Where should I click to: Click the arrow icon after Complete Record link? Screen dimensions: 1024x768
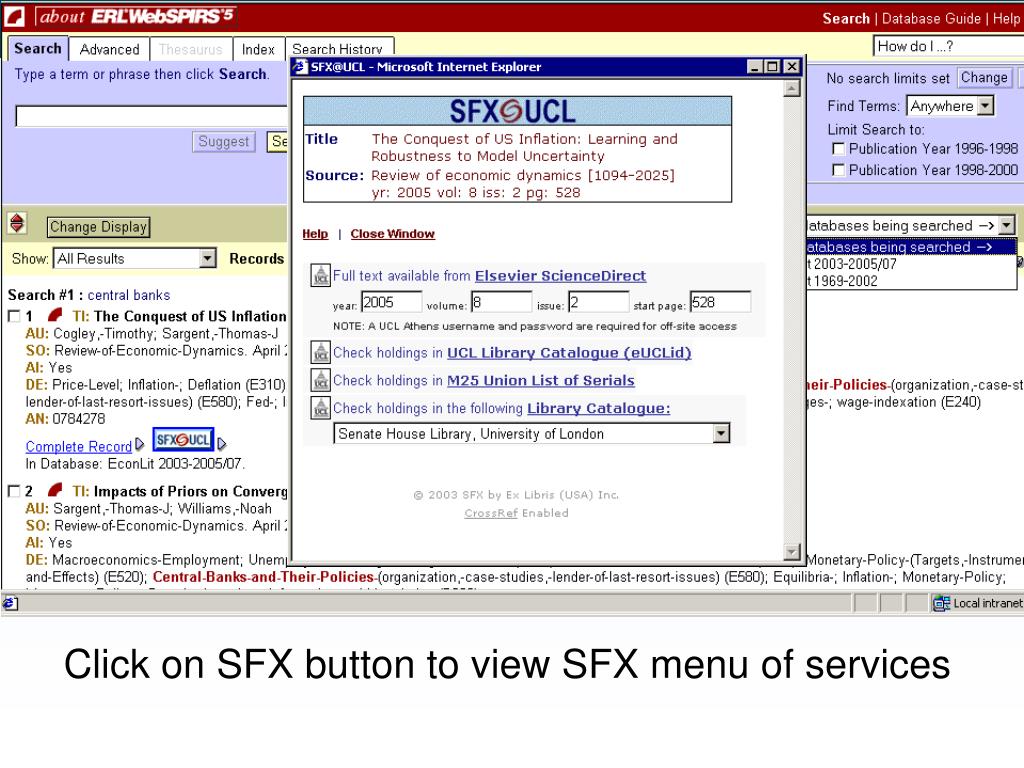140,445
